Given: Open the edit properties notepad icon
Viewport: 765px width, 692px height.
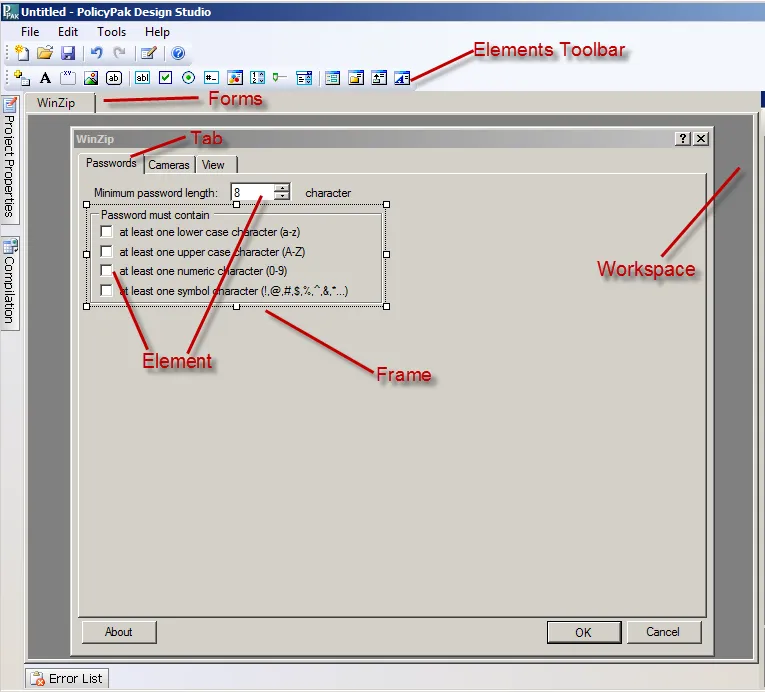Looking at the screenshot, I should click(148, 53).
